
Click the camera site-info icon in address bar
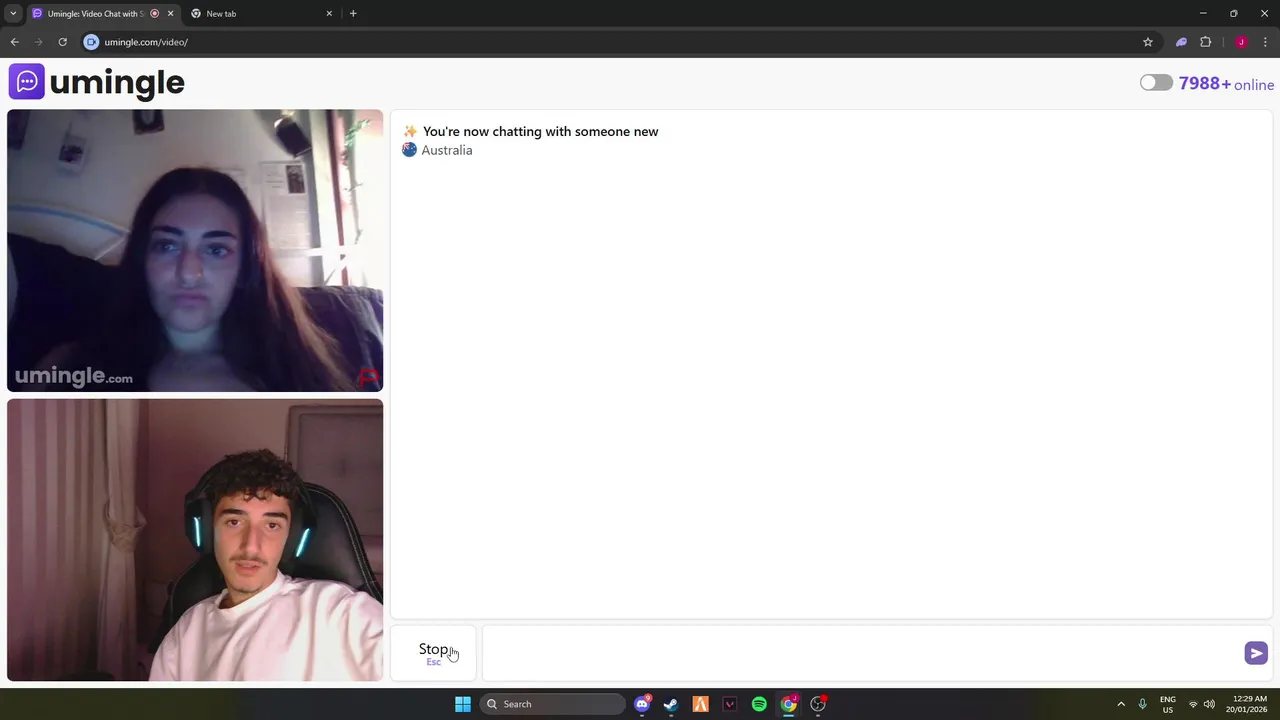pos(91,42)
